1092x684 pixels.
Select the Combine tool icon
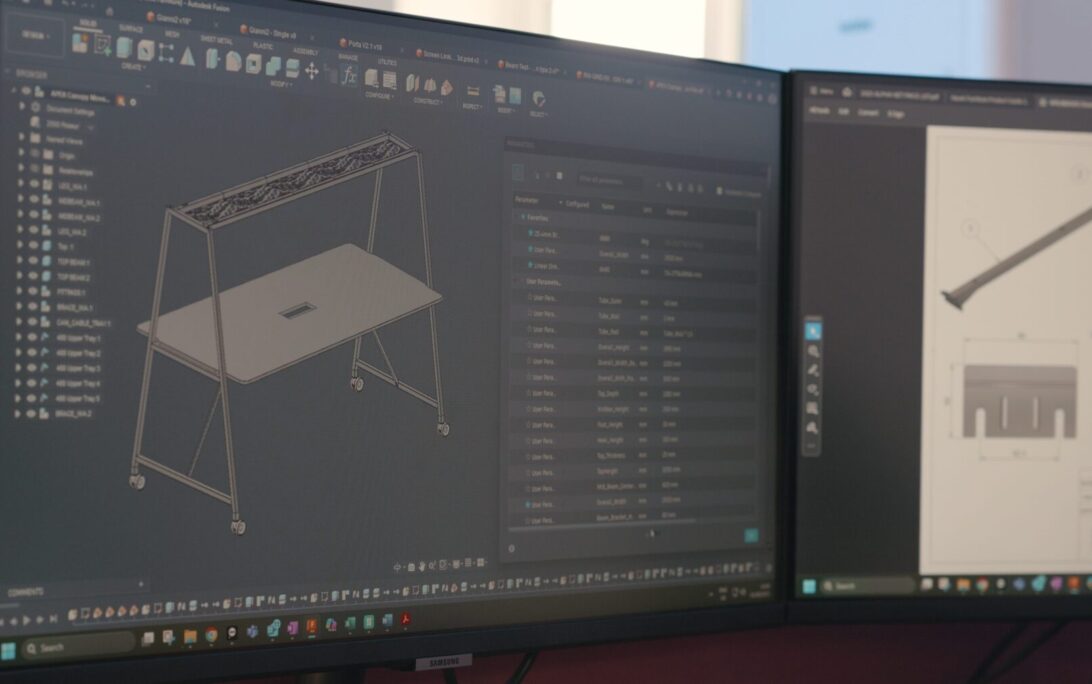(x=273, y=66)
